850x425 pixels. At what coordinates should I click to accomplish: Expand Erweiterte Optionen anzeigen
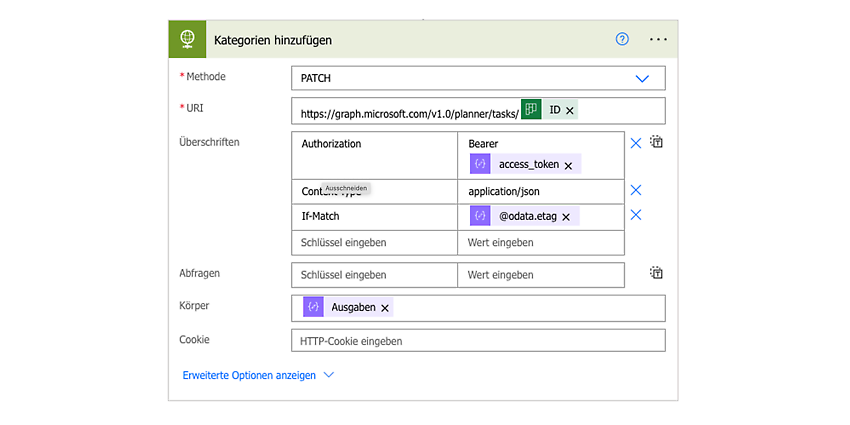coord(258,375)
